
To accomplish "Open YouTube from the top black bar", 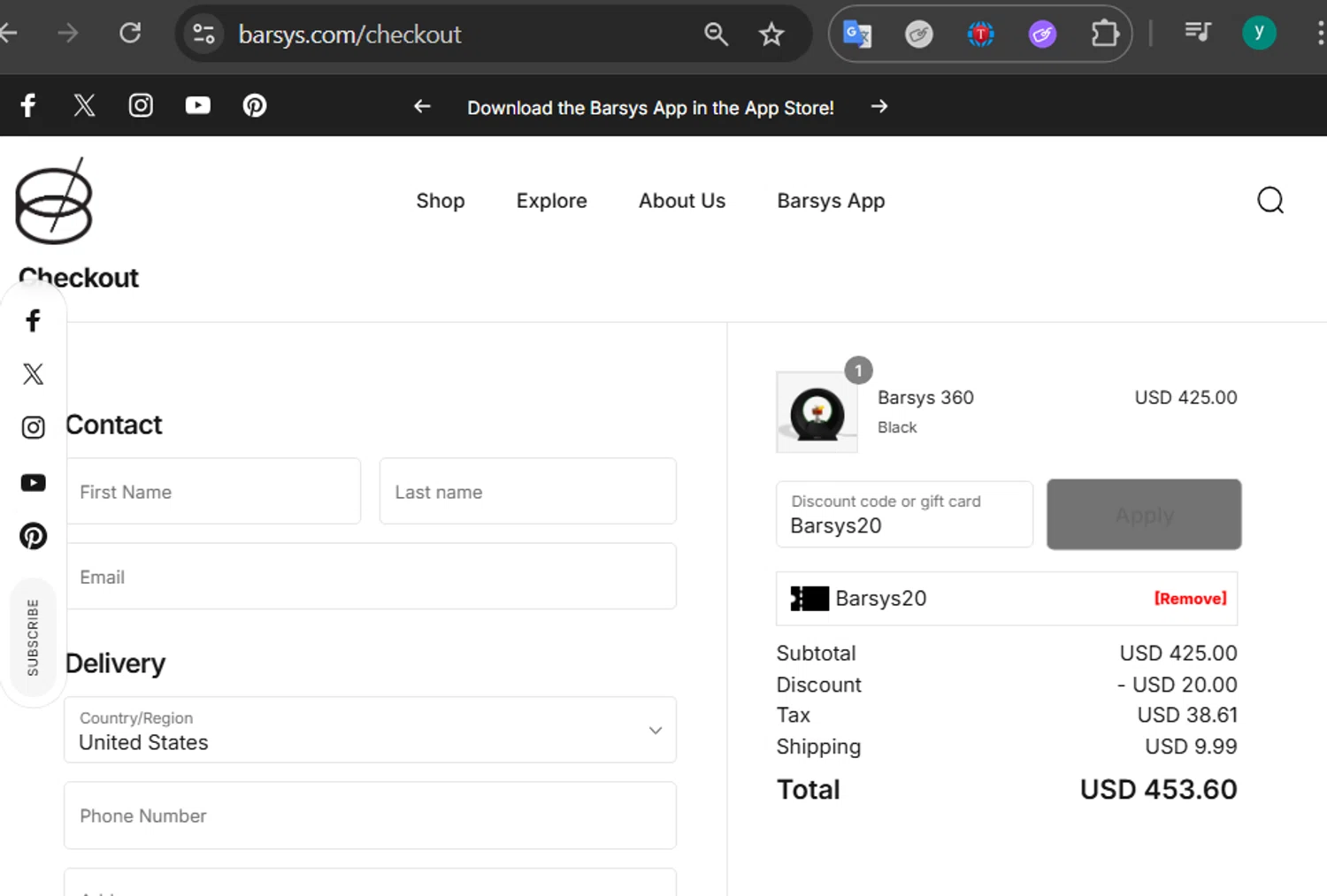I will (x=198, y=105).
